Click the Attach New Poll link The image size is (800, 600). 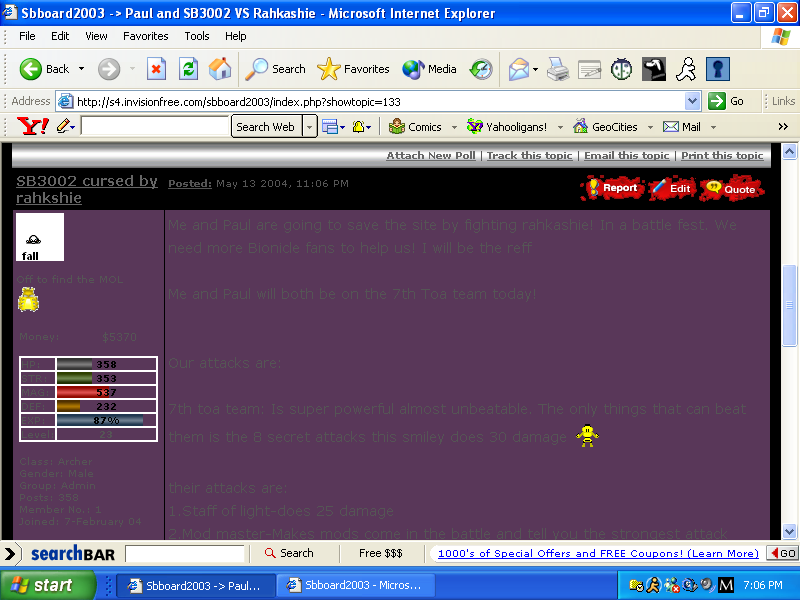tap(430, 155)
